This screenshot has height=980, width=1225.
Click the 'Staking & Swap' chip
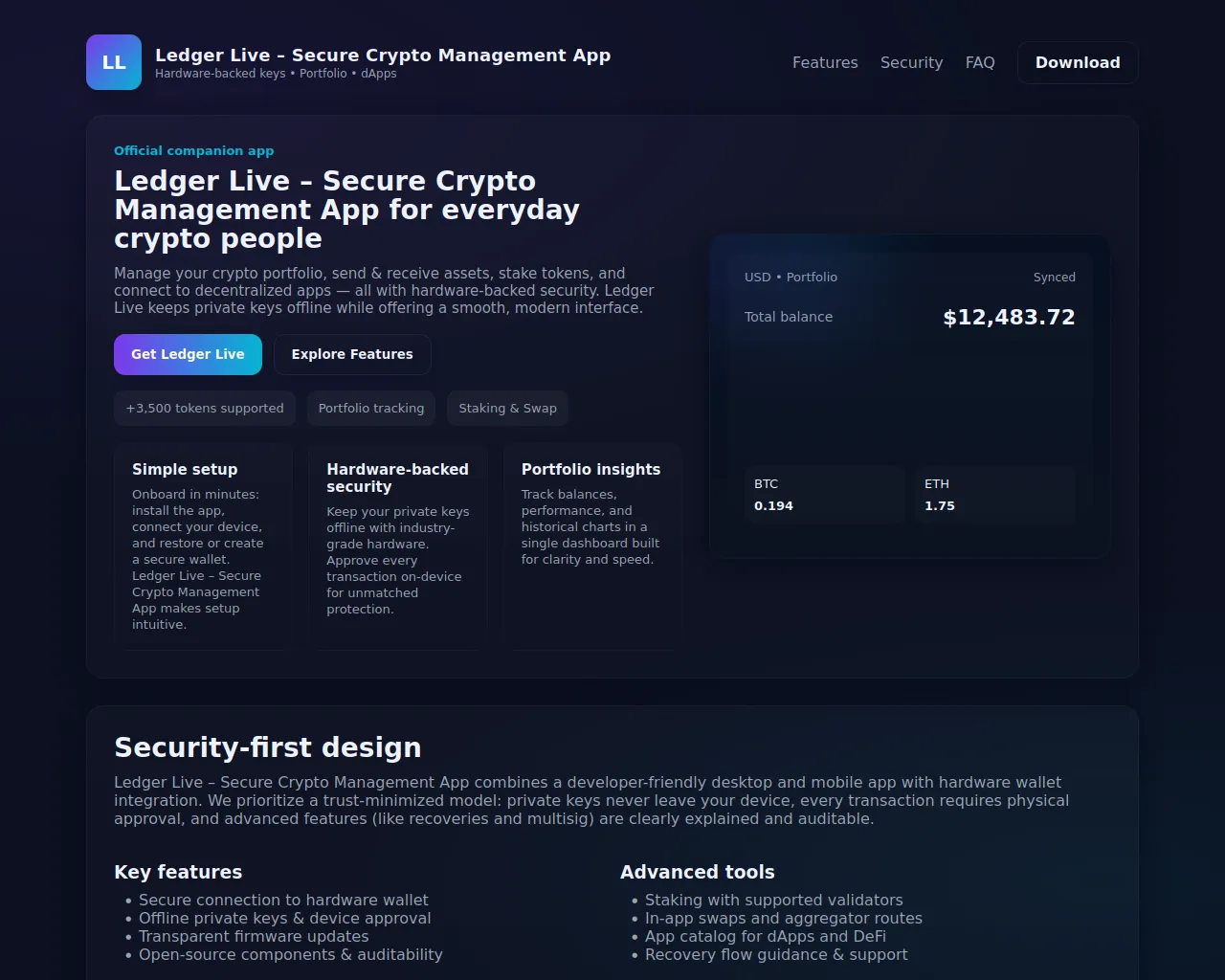(x=507, y=408)
